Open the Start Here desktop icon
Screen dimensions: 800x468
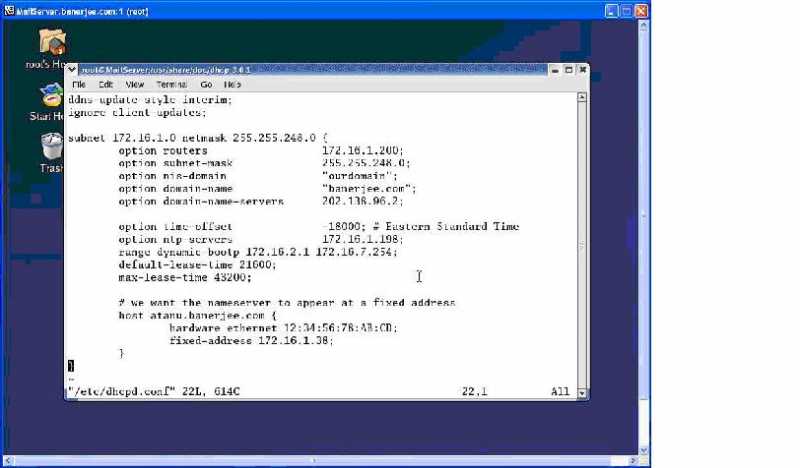(52, 96)
